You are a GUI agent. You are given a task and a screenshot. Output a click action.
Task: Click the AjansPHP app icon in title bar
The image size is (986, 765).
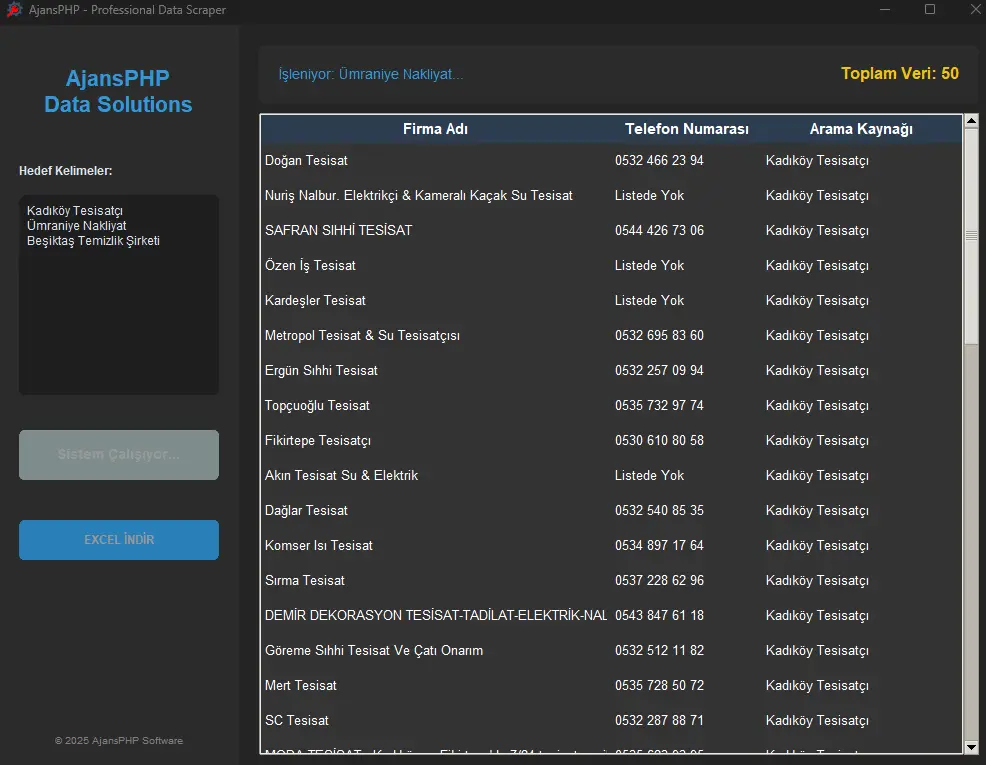click(14, 10)
